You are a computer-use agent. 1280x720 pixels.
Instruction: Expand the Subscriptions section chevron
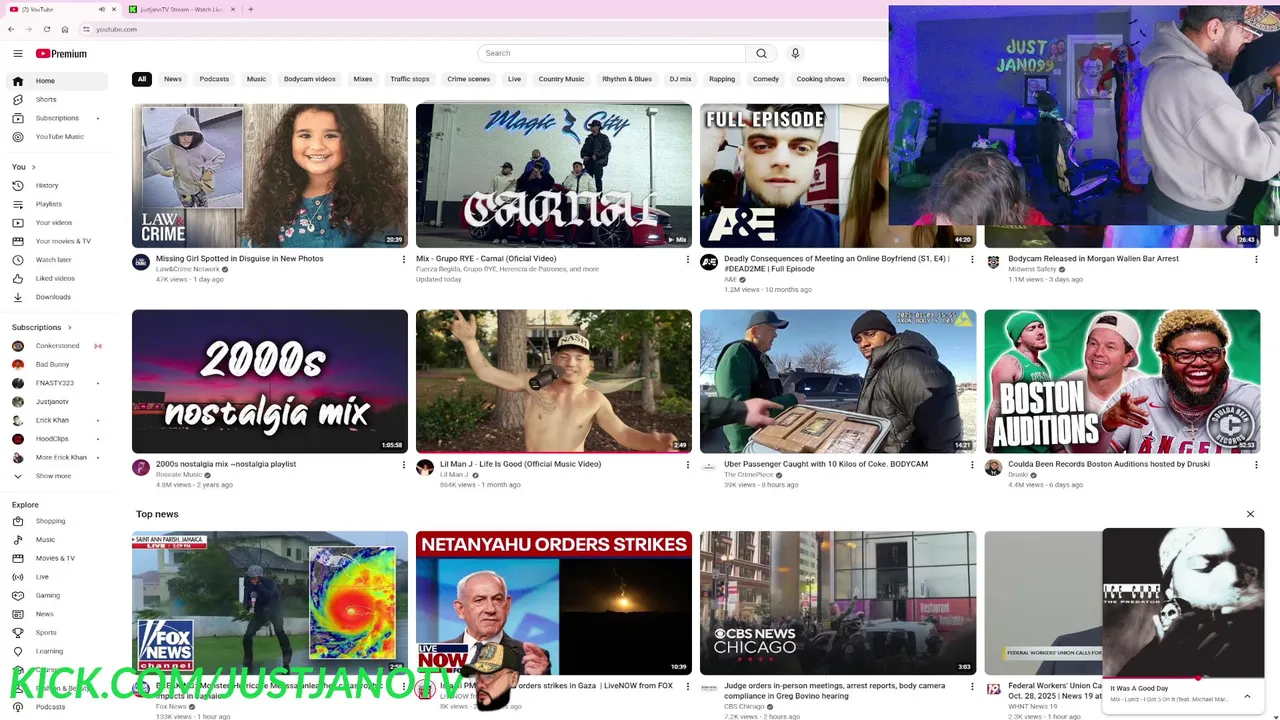click(69, 327)
